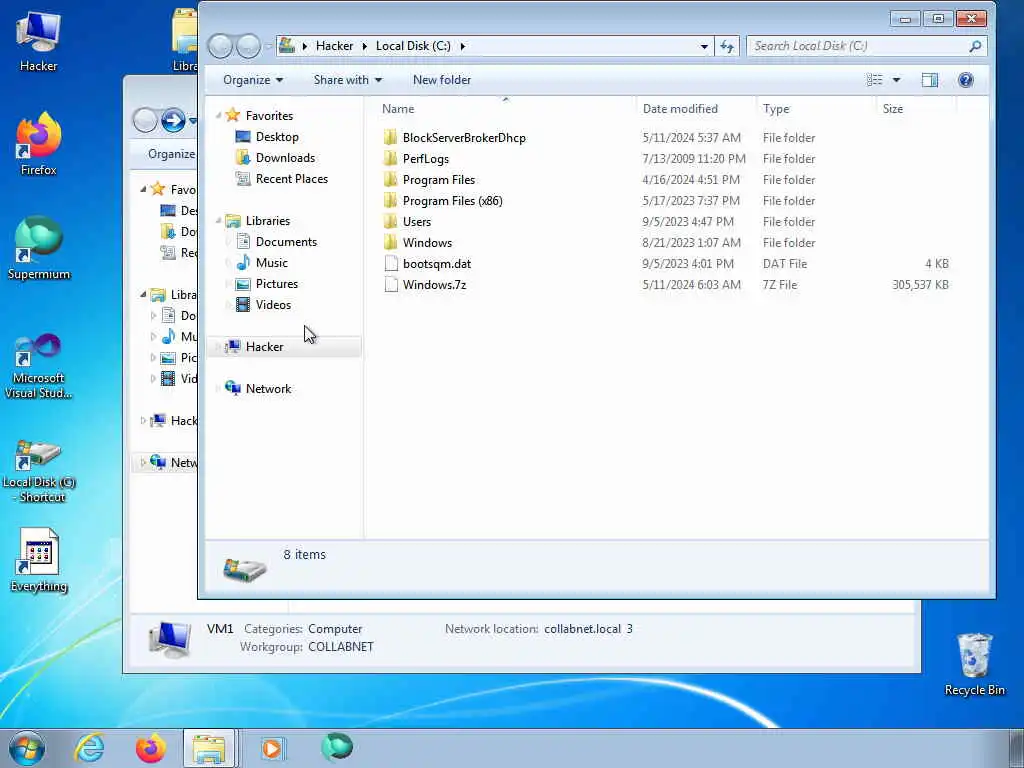Click the Windows Start button
Image resolution: width=1024 pixels, height=768 pixels.
pos(27,748)
